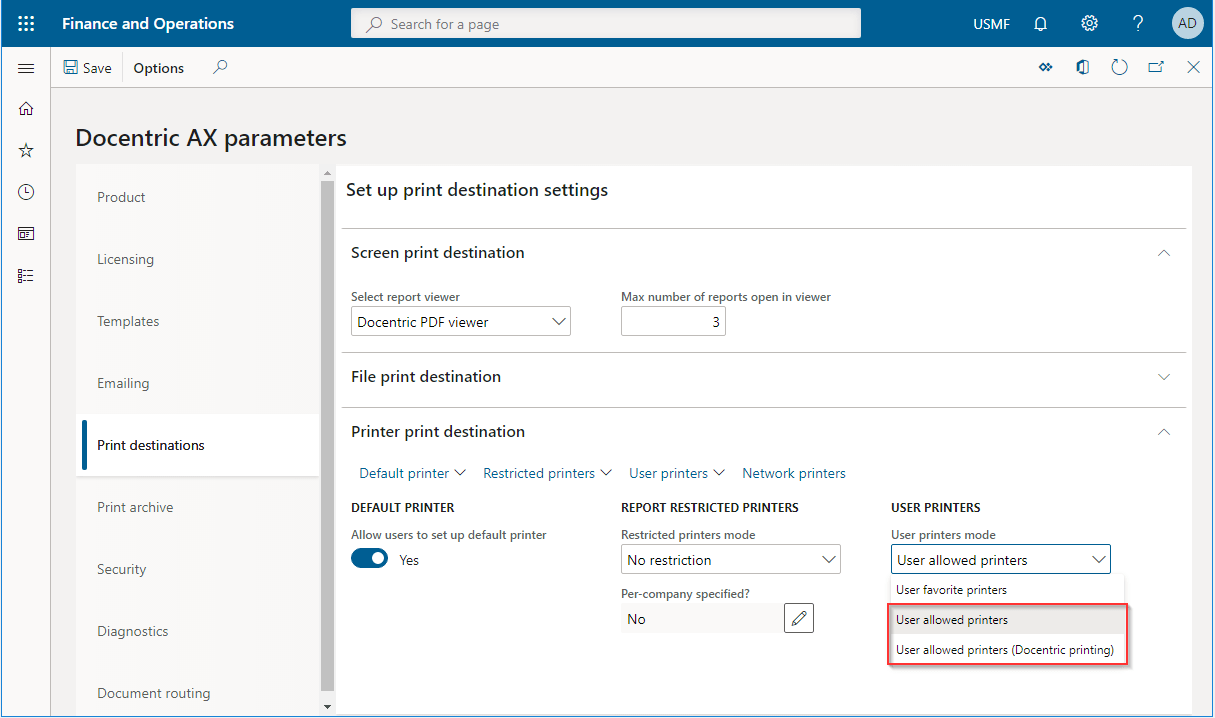This screenshot has width=1215, height=718.
Task: Click the Per-company specified No field
Action: click(700, 618)
